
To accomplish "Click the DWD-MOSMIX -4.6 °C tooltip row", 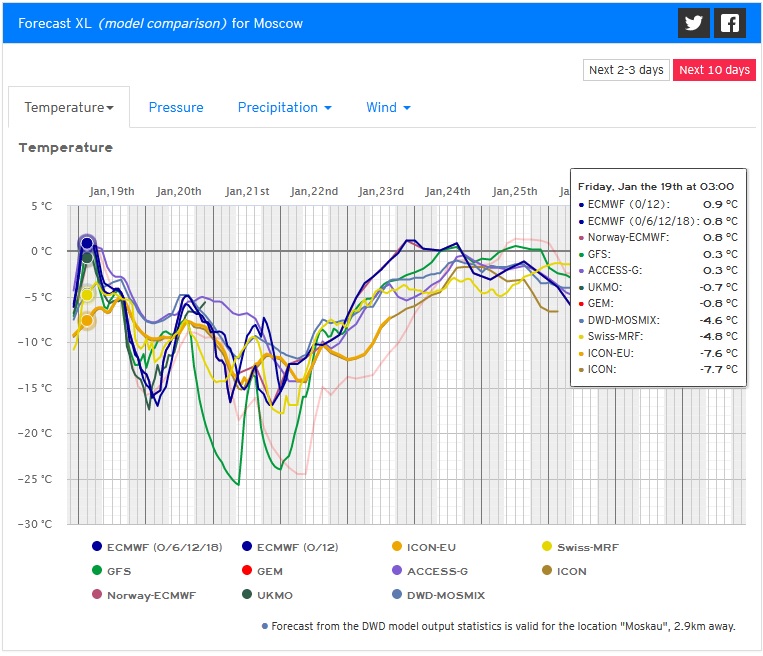I will coord(658,320).
